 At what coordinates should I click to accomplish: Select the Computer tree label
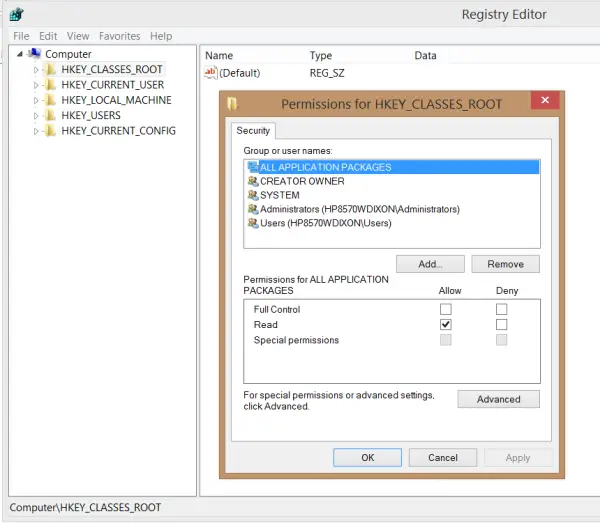[68, 54]
